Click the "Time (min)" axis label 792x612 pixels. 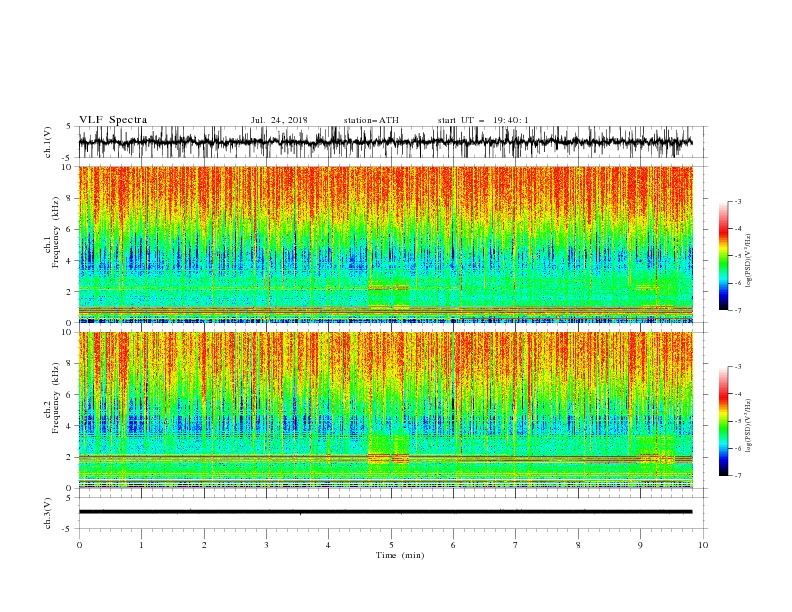coord(400,555)
